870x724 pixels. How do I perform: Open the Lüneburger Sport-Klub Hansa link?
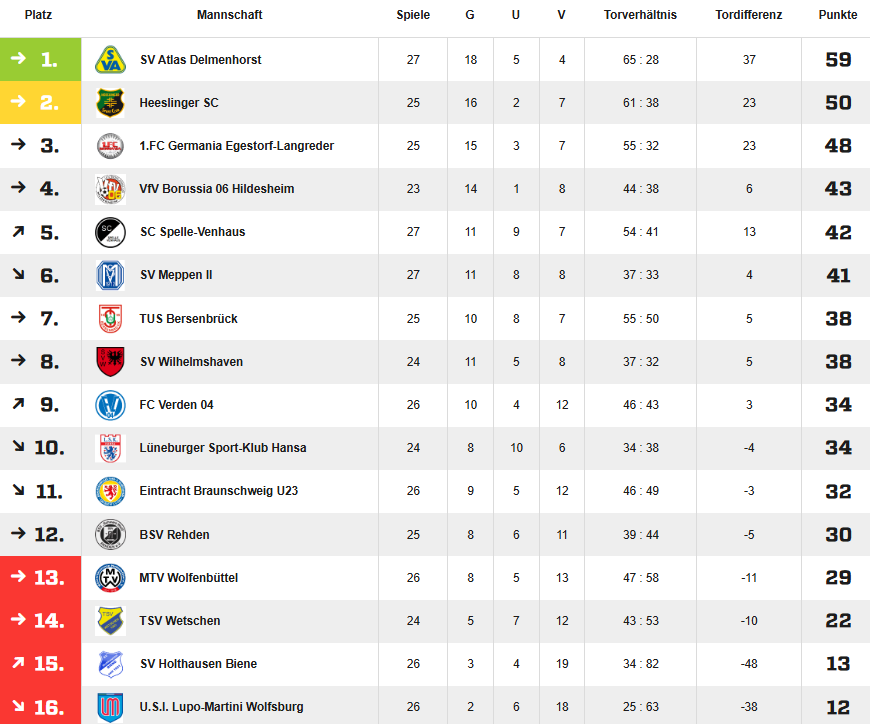pyautogui.click(x=223, y=448)
